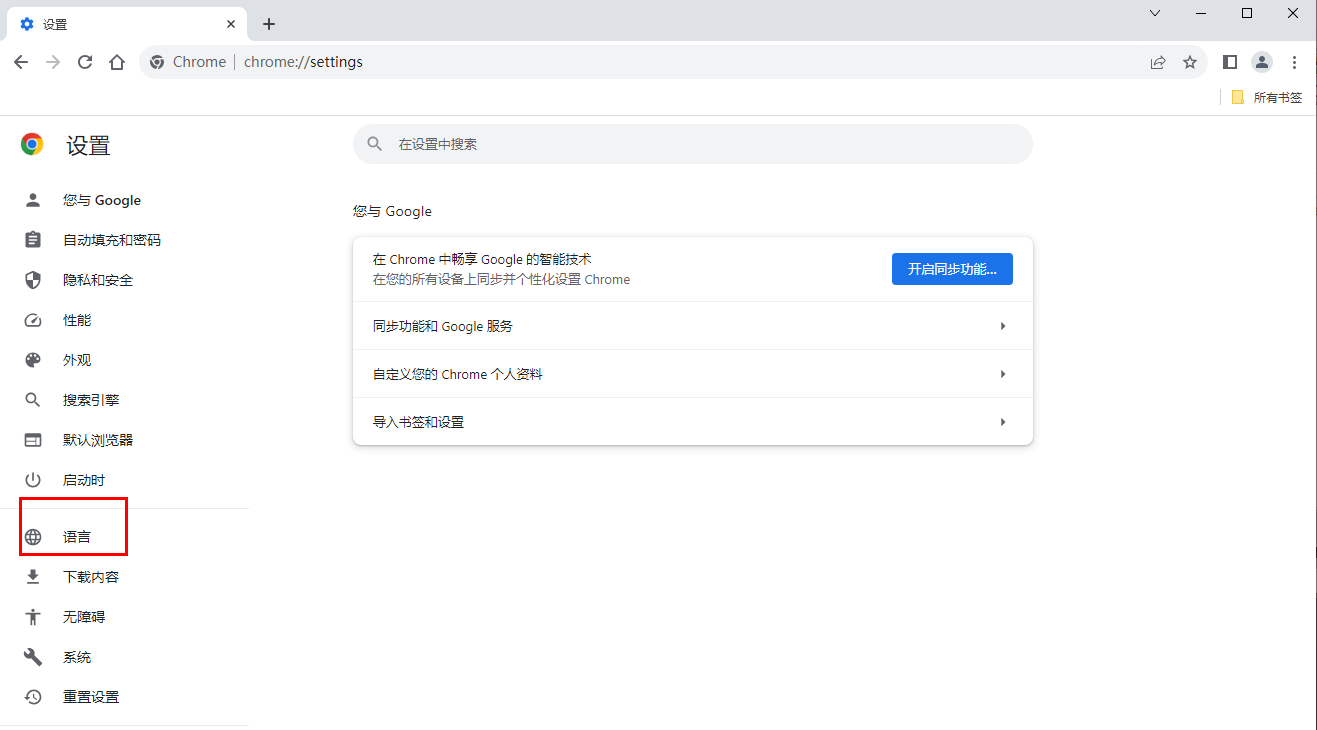Open the profile avatar icon
The height and width of the screenshot is (730, 1317).
point(1262,62)
